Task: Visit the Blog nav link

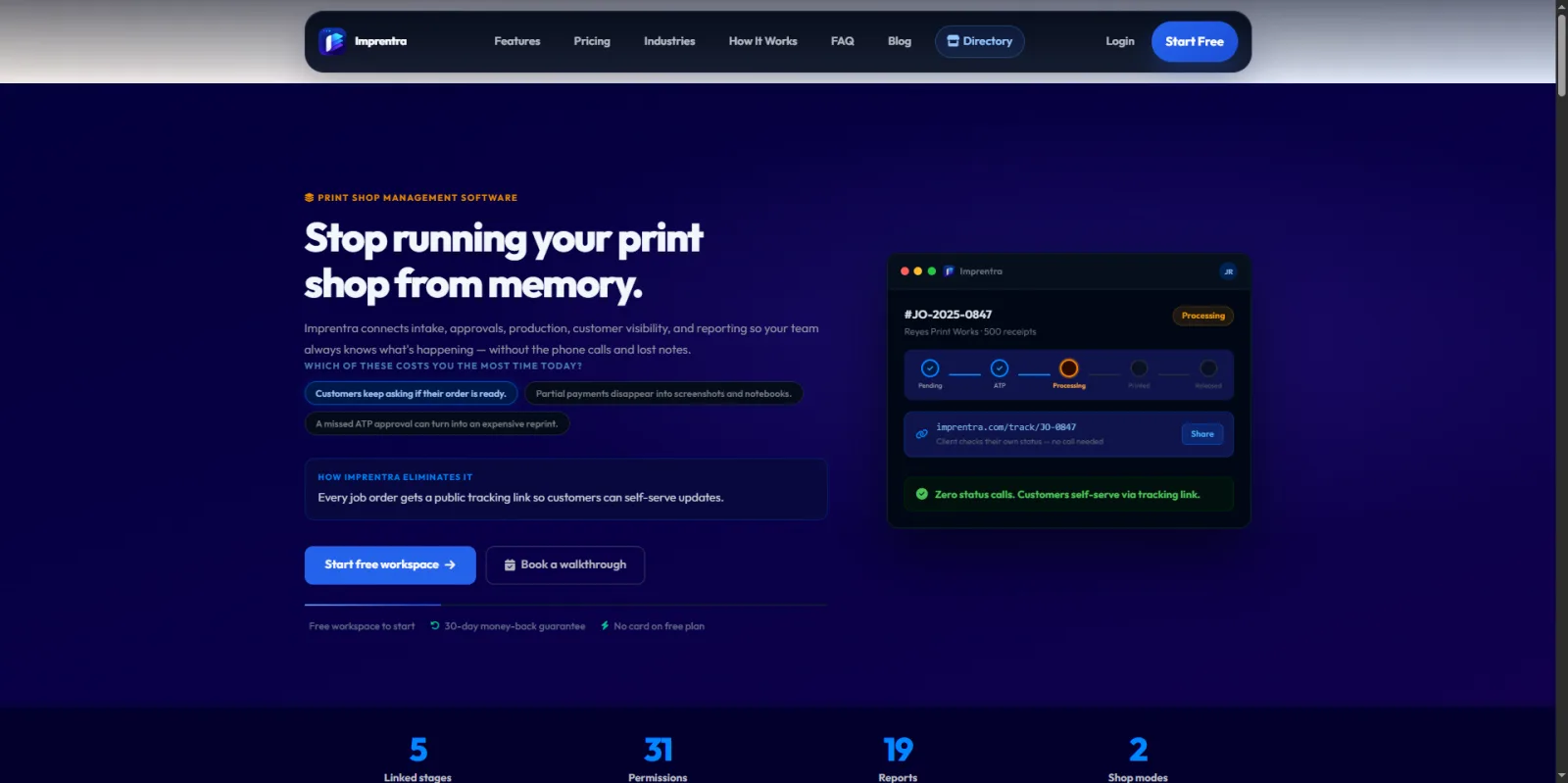Action: point(900,41)
